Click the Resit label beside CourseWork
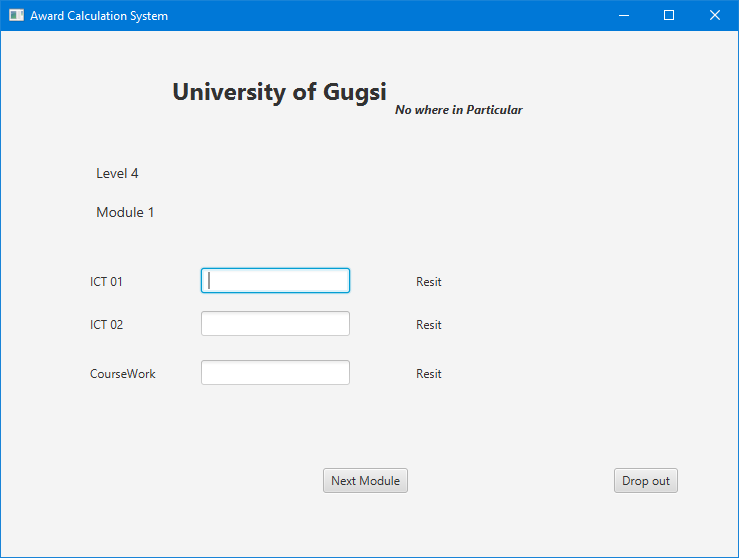Viewport: 739px width, 558px height. pos(428,374)
